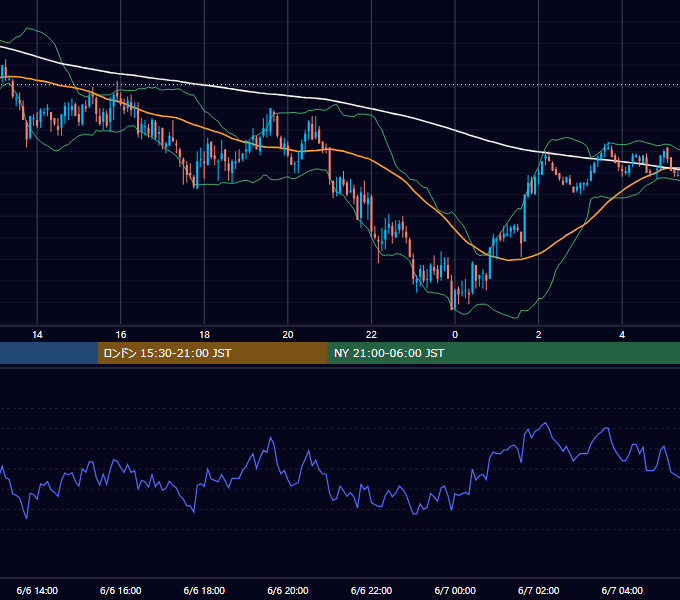Click the NY 21:00-06:00 JST session bar
680x600 pixels.
click(x=503, y=353)
